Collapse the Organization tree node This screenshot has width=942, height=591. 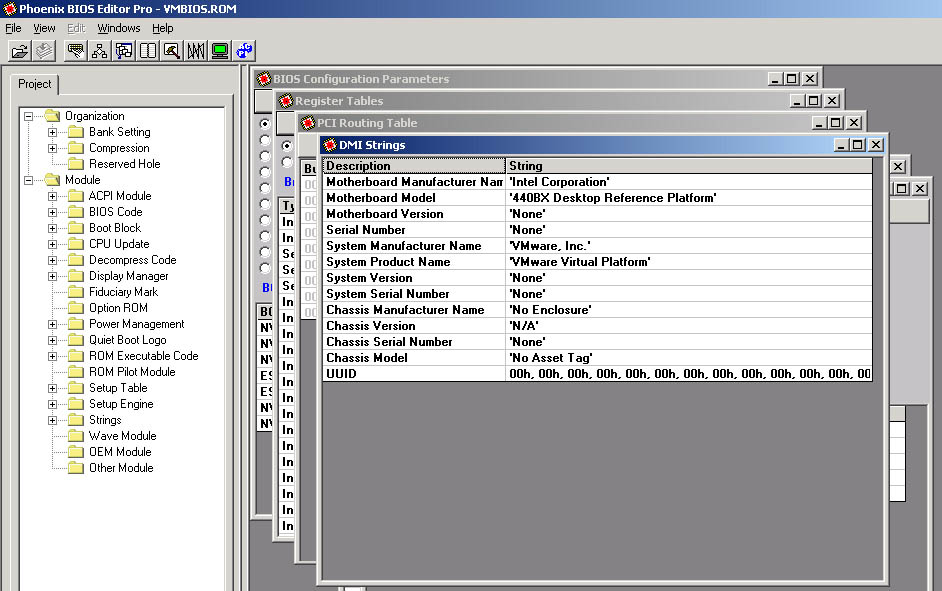click(x=29, y=116)
